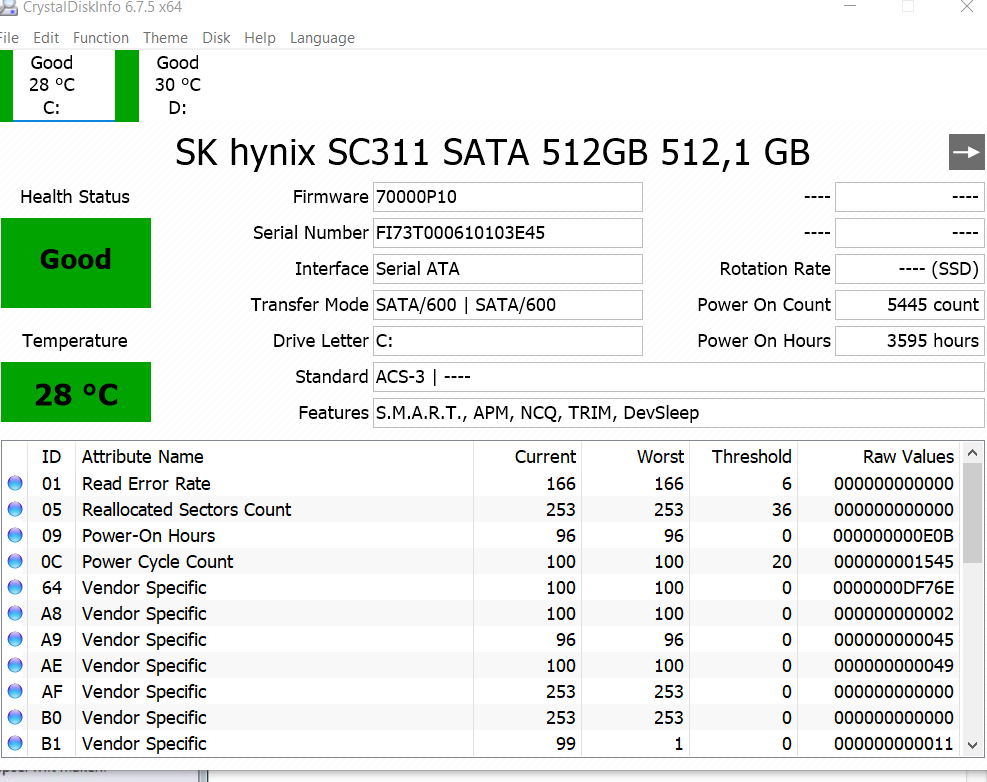
Task: Click status orb for attribute ID 64
Action: click(15, 587)
